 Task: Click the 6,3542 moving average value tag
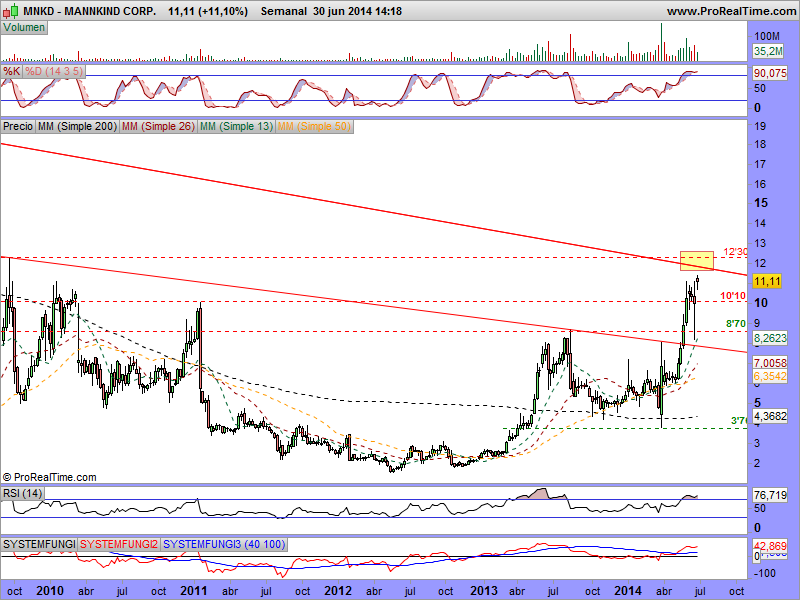(770, 377)
